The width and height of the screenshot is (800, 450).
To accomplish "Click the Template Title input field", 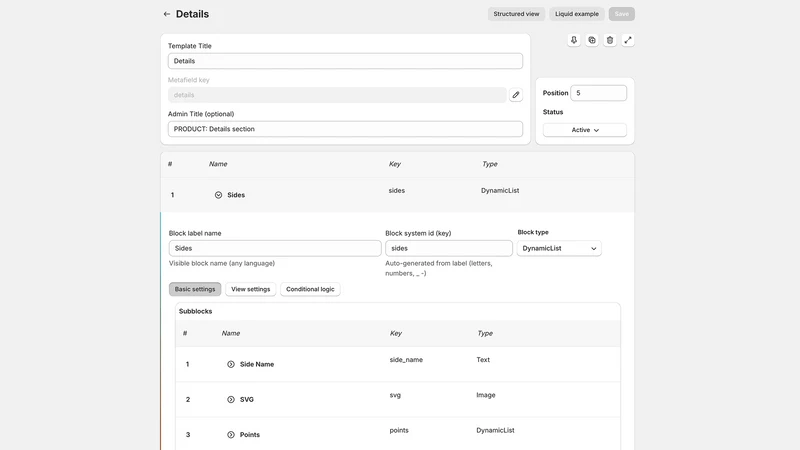I will [345, 61].
